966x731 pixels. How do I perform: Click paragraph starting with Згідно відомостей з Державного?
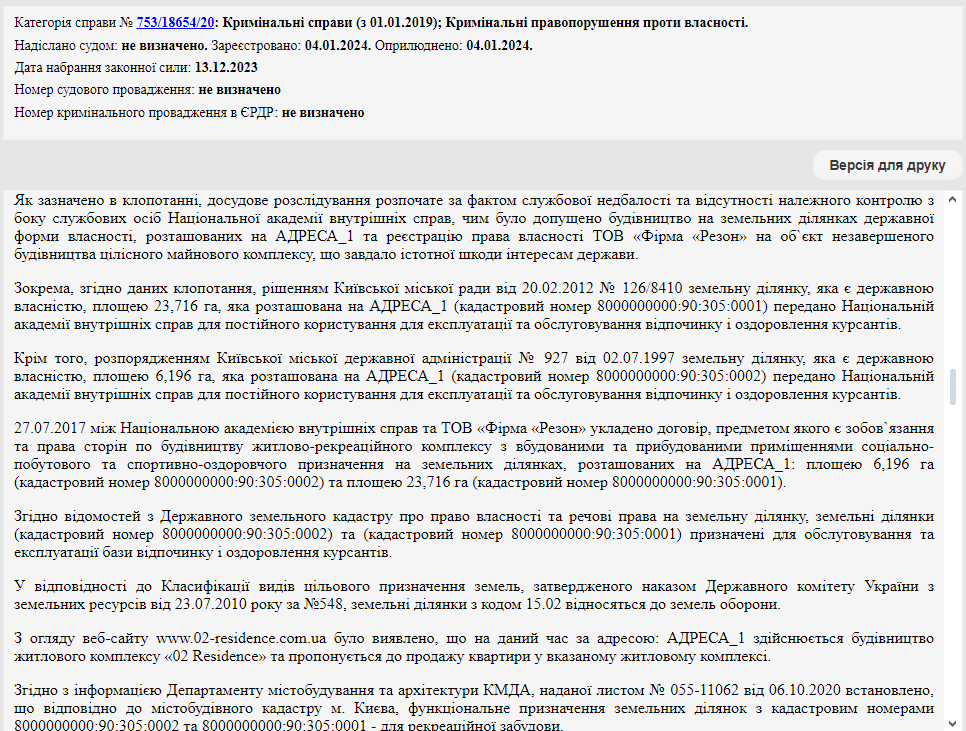coord(475,534)
